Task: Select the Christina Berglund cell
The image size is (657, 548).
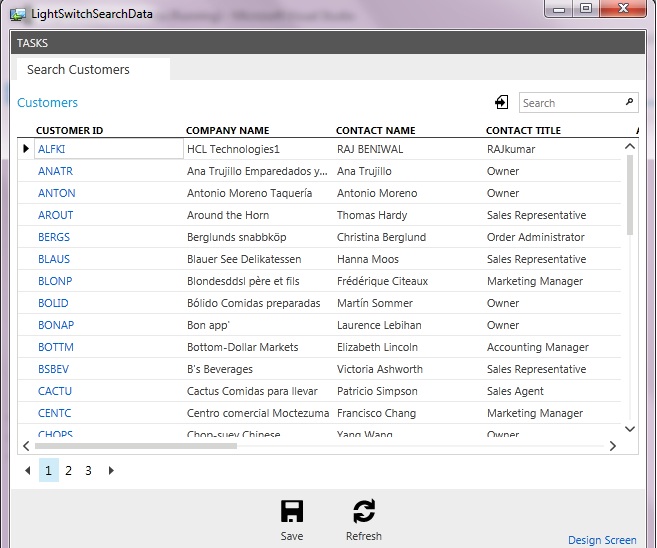Action: (381, 237)
